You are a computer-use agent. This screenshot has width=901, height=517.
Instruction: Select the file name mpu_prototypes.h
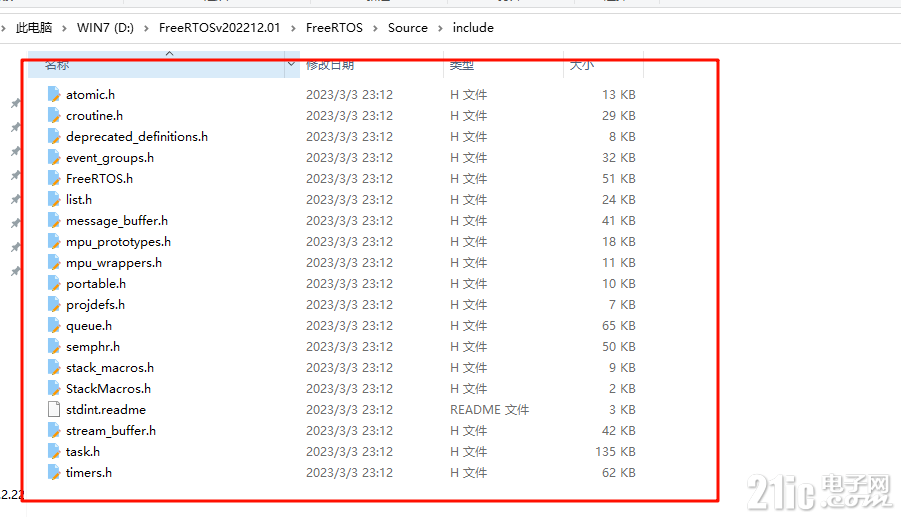click(x=118, y=241)
